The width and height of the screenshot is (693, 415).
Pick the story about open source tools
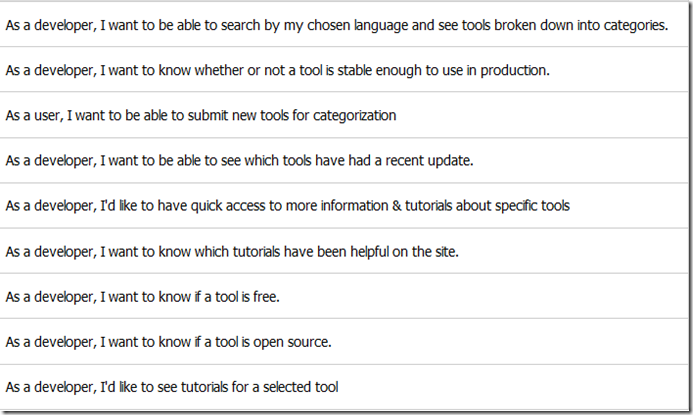[168, 342]
